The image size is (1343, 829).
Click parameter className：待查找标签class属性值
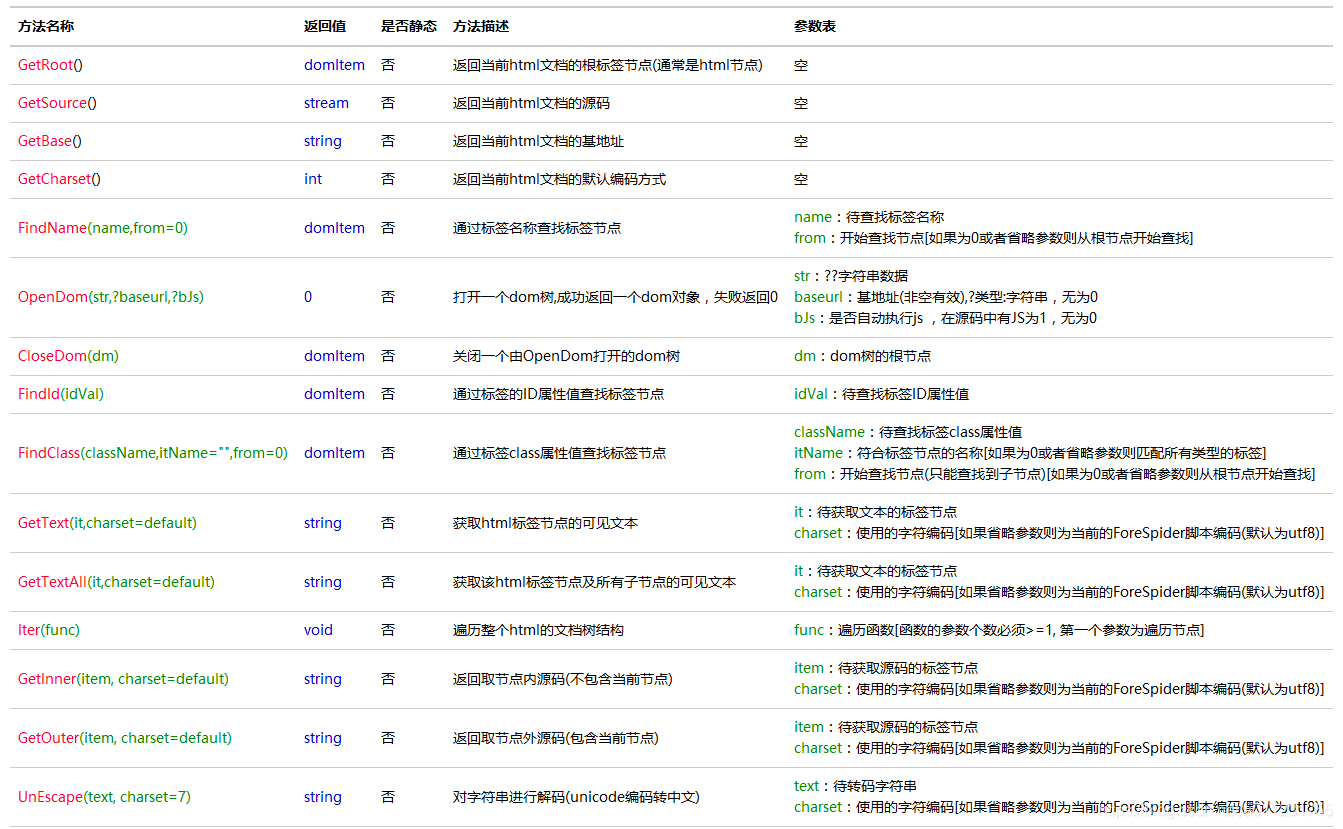coord(908,432)
